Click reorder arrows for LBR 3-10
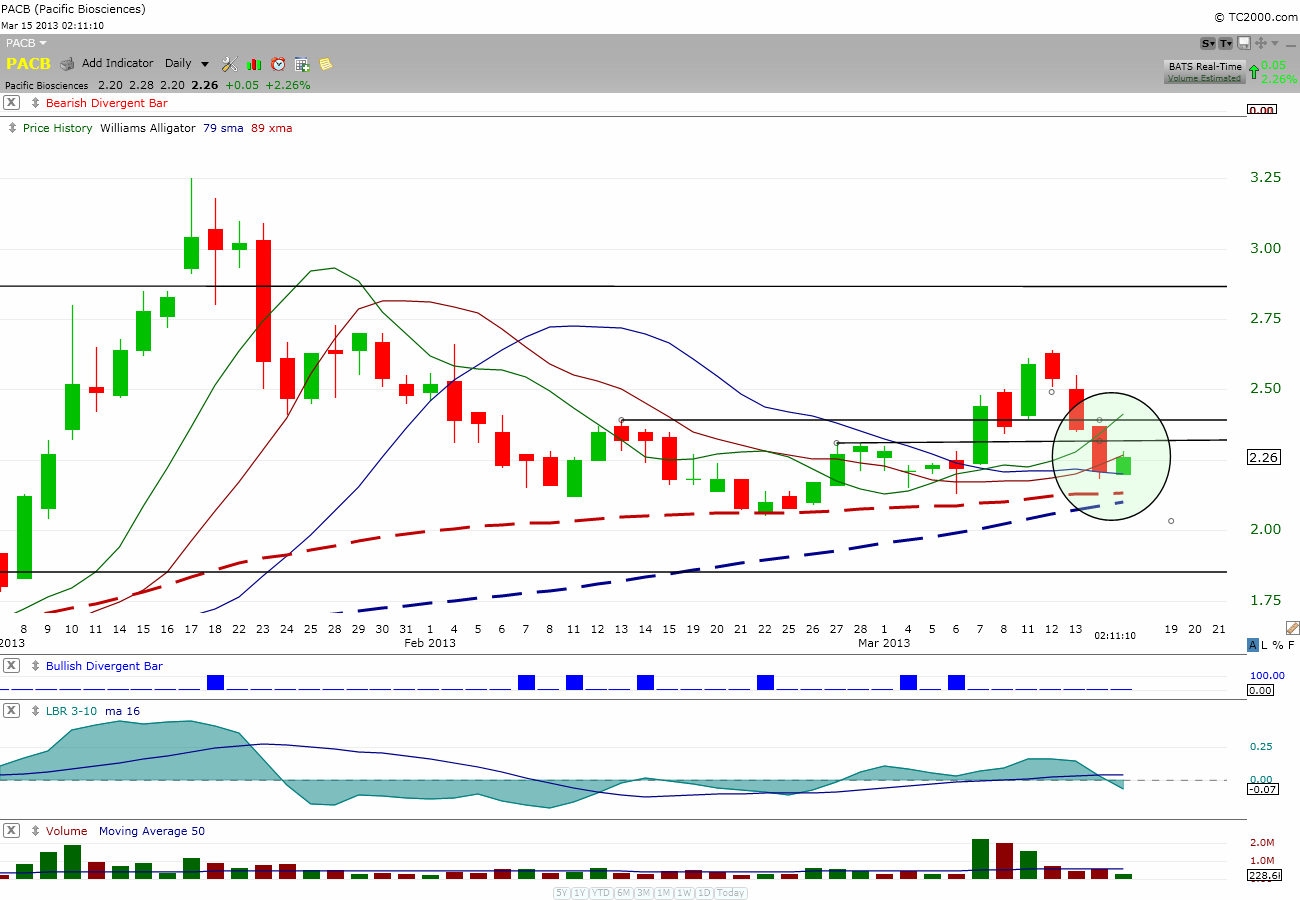Image resolution: width=1300 pixels, height=900 pixels. (36, 711)
